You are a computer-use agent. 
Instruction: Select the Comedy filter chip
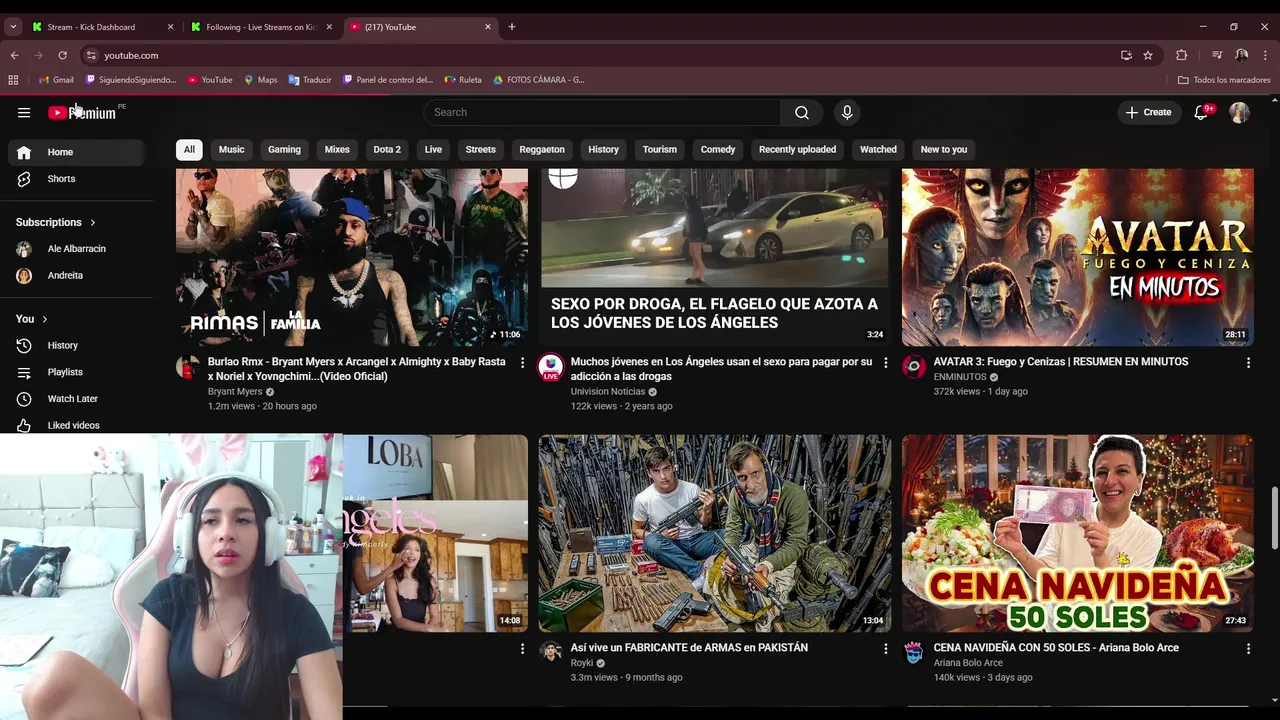point(718,150)
